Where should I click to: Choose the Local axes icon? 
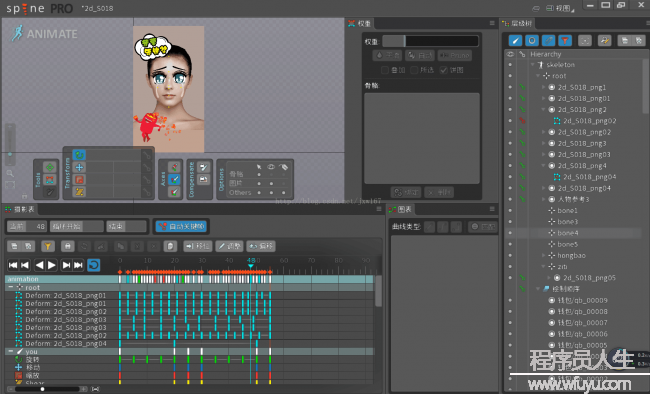(175, 167)
